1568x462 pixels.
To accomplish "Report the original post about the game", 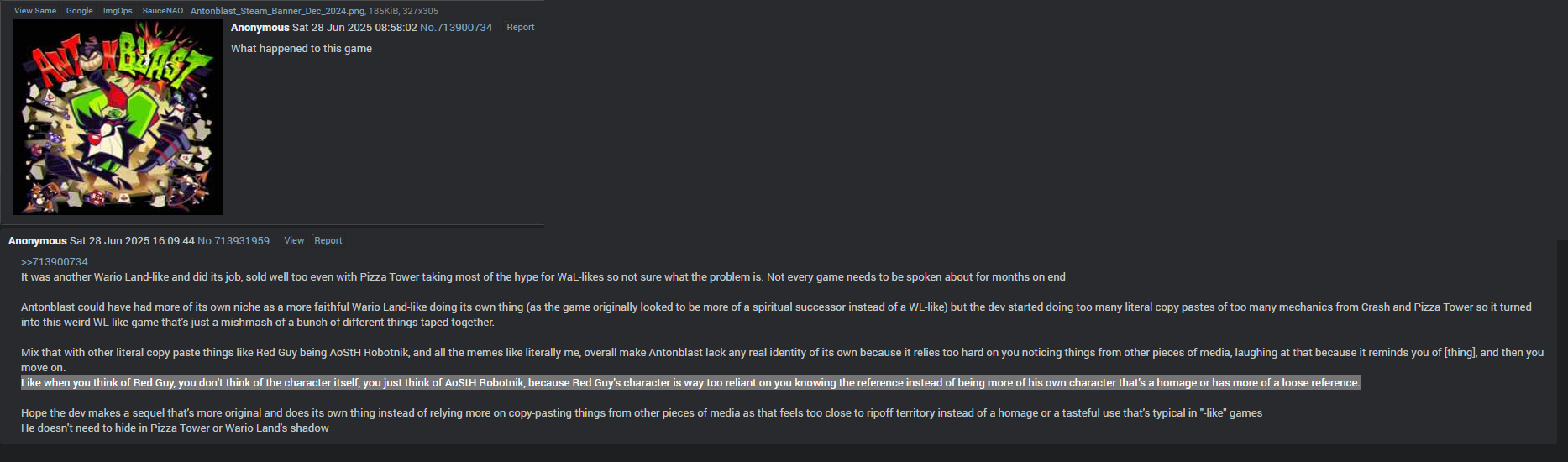I will tap(521, 28).
